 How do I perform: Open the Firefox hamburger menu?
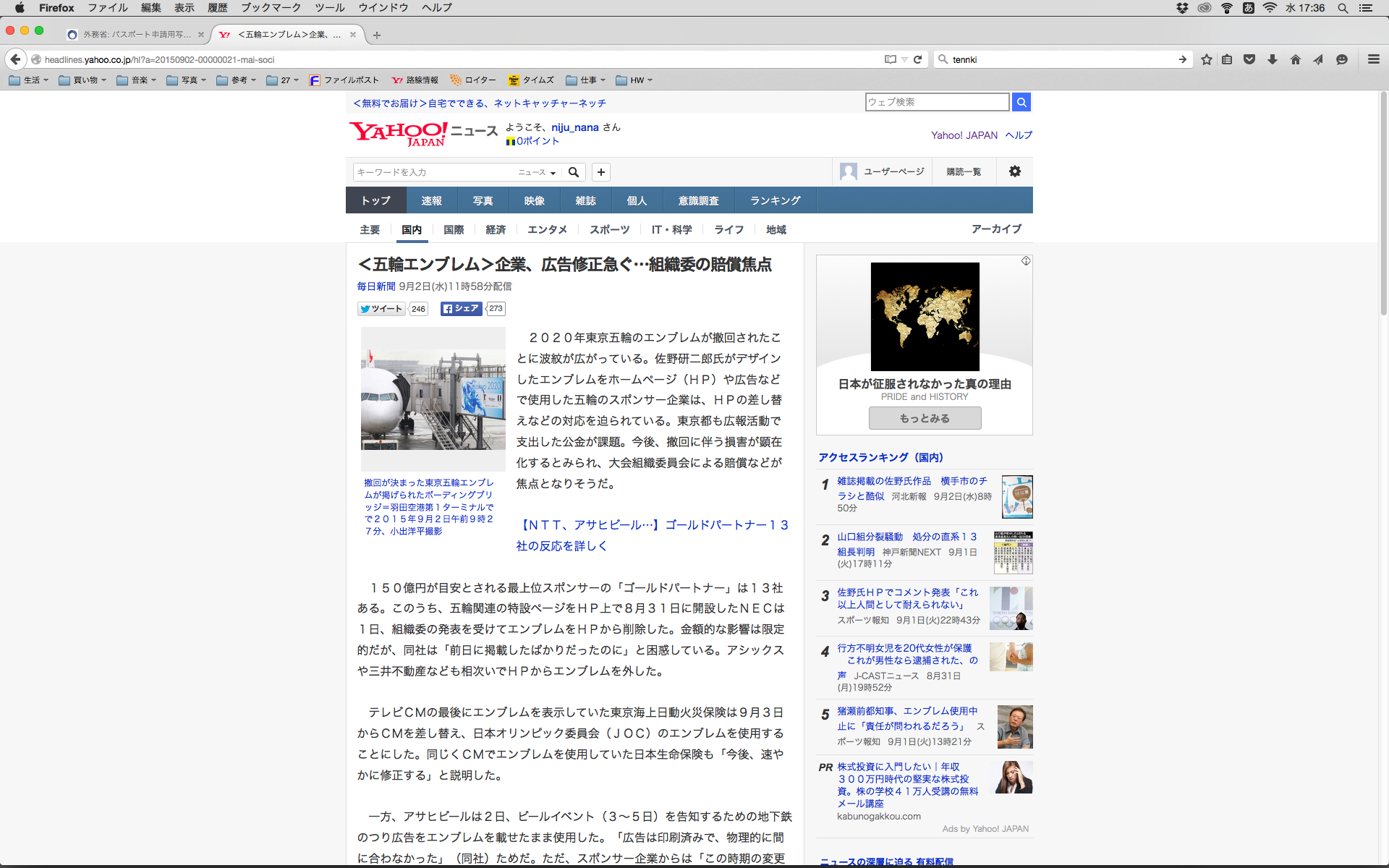[1373, 59]
